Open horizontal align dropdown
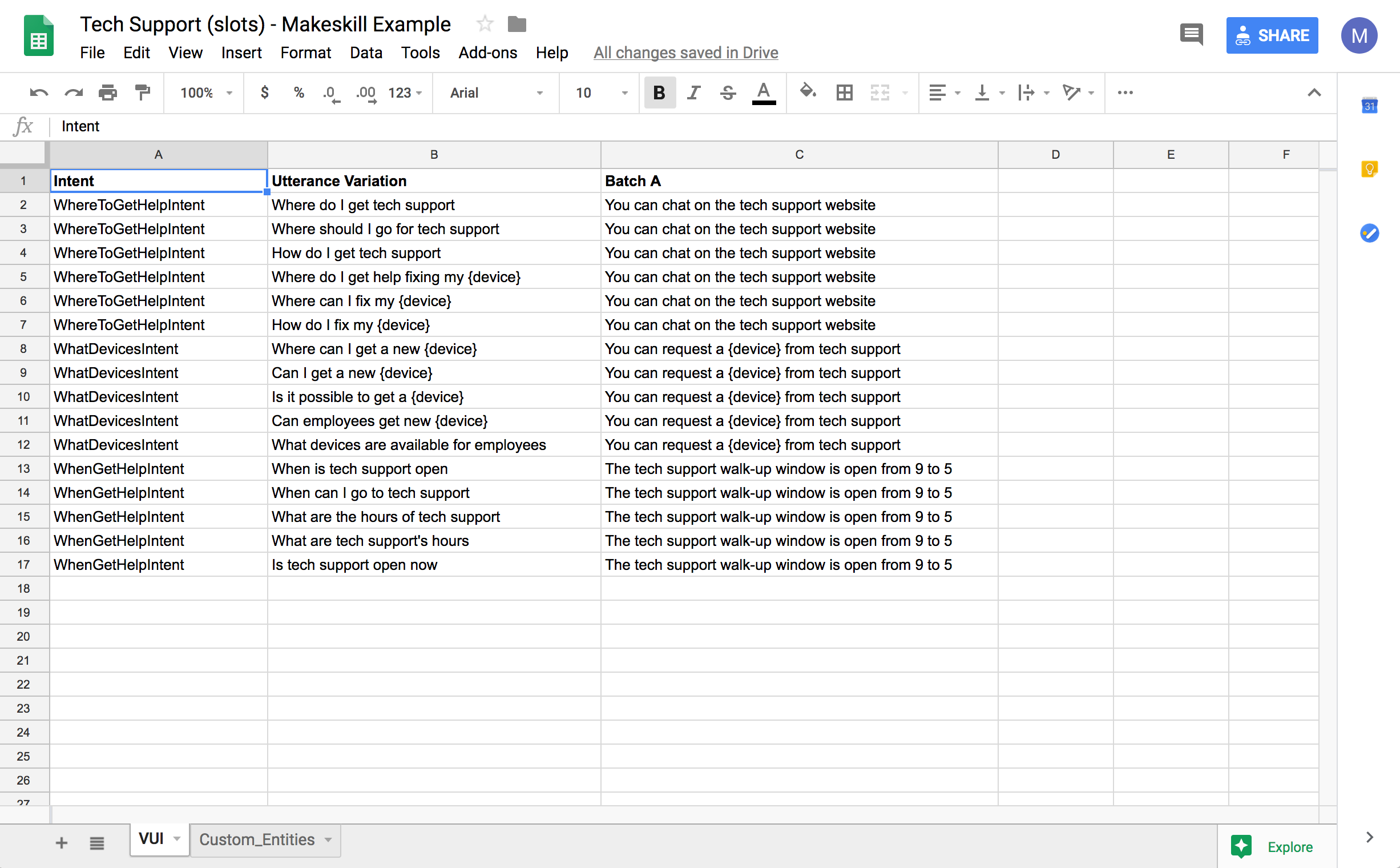The width and height of the screenshot is (1400, 868). (x=945, y=93)
